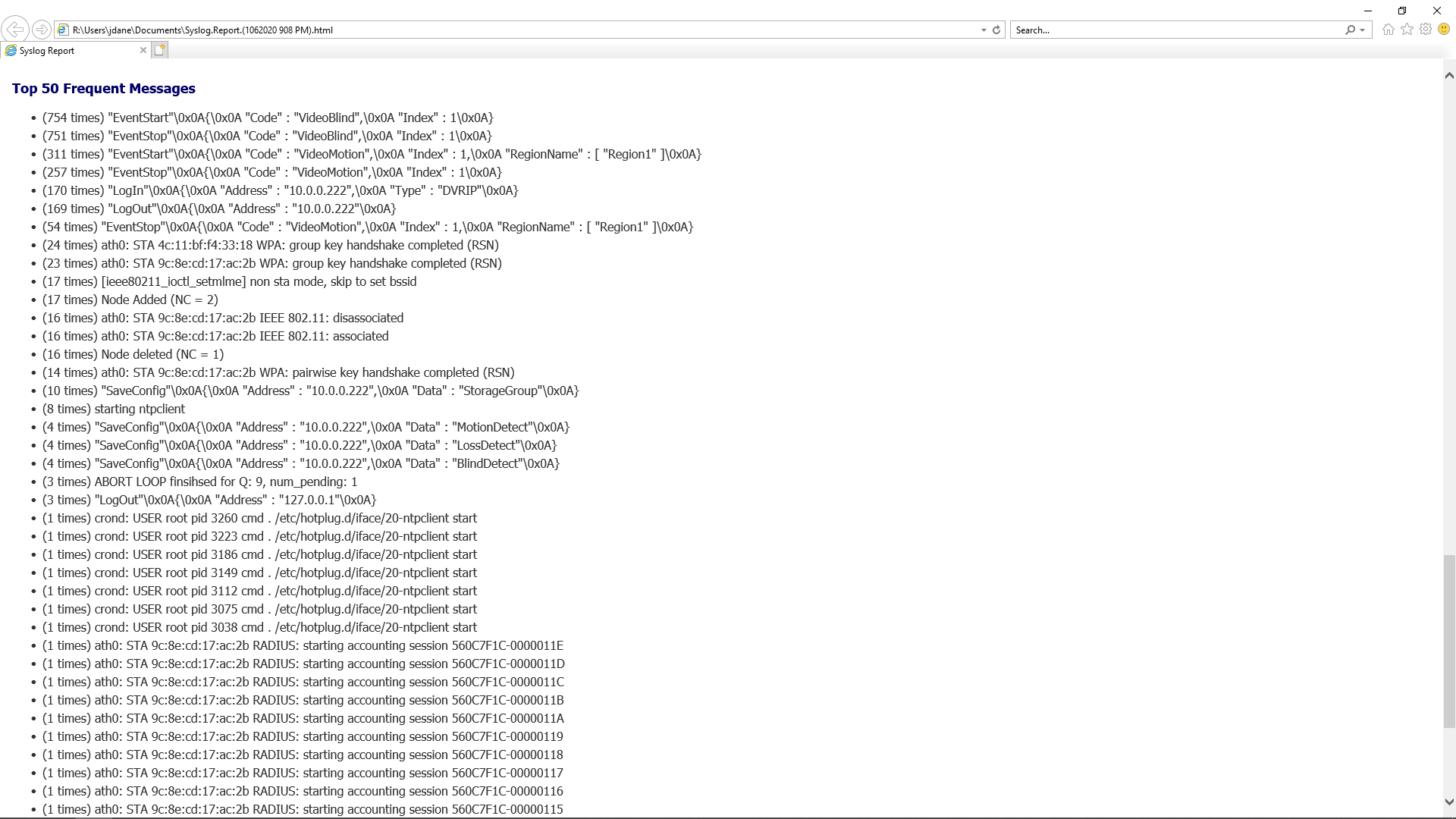Open the address bar autocomplete dropdown arrow

[984, 30]
